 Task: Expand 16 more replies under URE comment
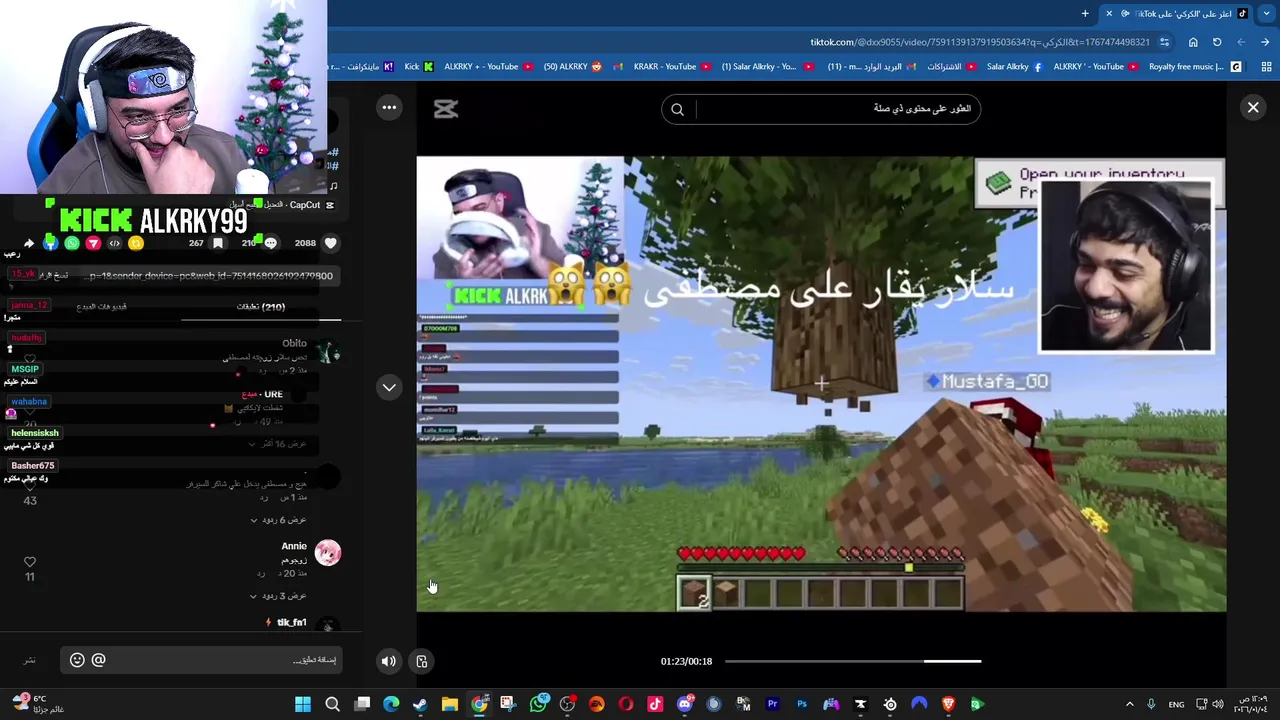[x=280, y=443]
